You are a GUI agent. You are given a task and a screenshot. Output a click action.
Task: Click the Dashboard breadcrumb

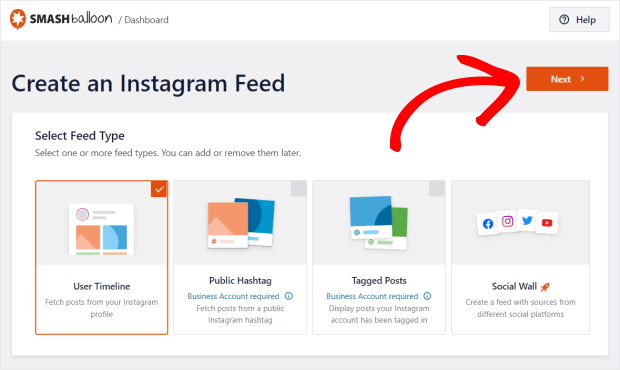point(146,20)
